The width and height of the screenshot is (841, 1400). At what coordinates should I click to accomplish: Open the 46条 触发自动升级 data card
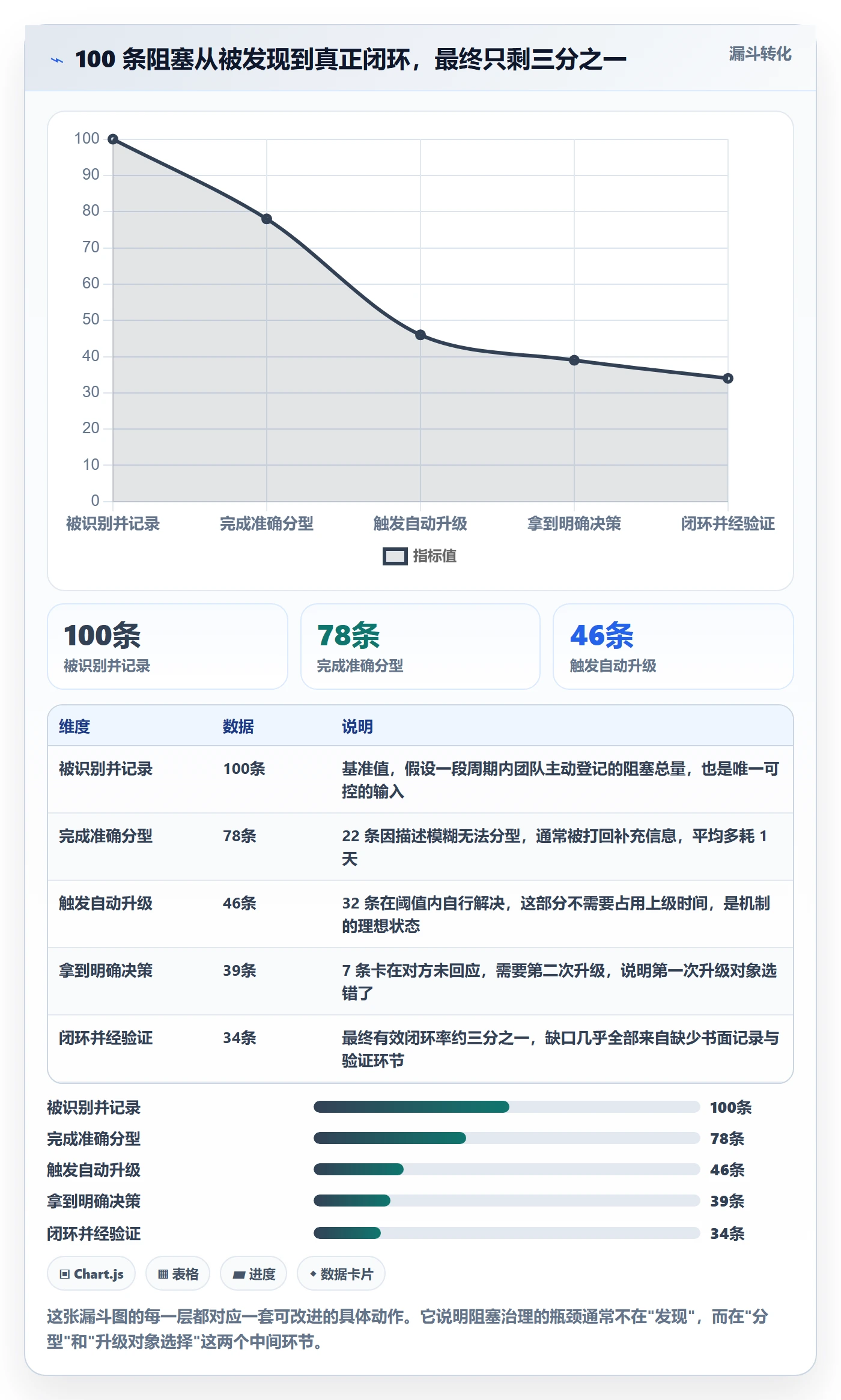[673, 647]
